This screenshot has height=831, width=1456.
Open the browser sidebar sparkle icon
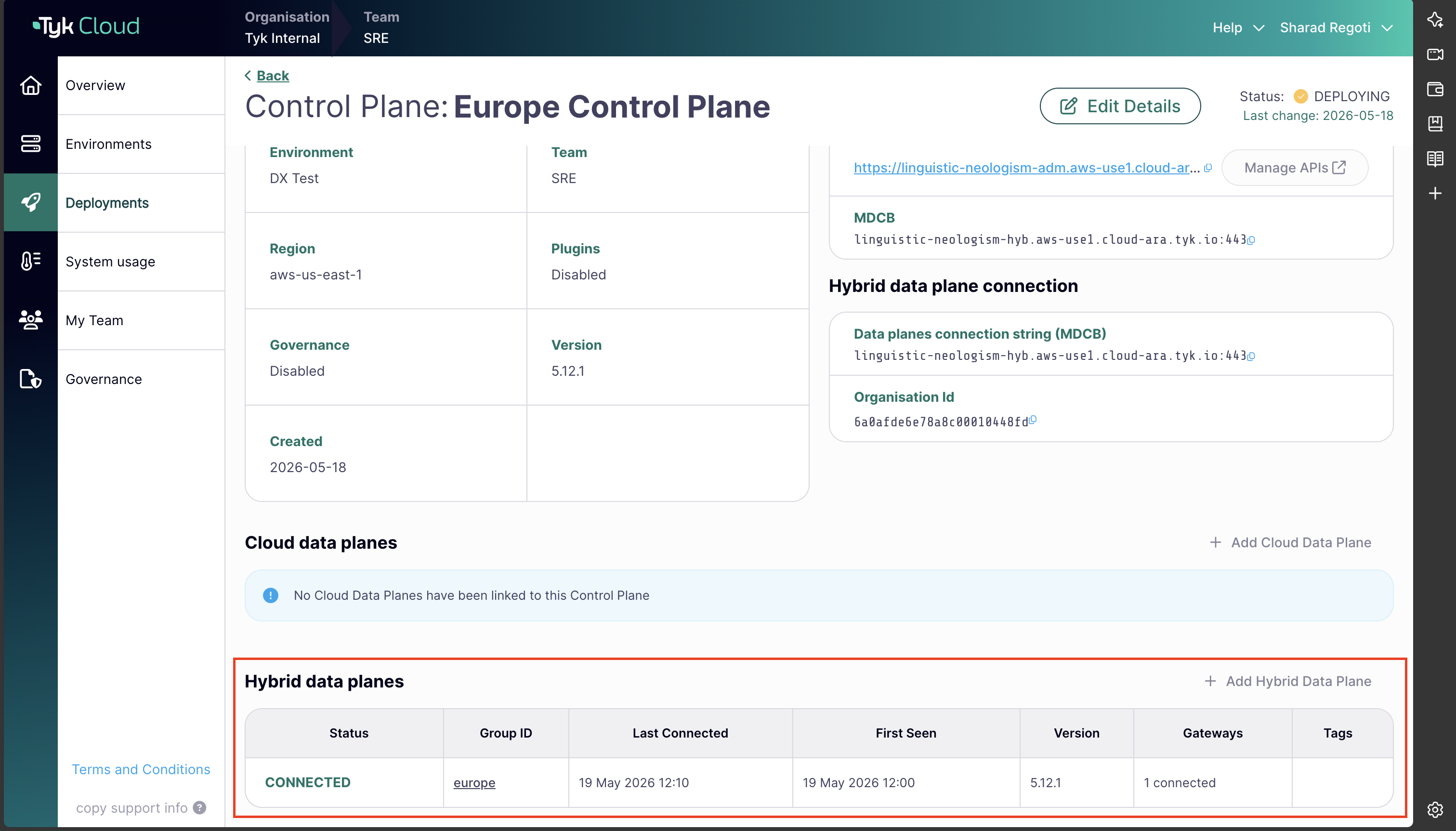(x=1435, y=20)
